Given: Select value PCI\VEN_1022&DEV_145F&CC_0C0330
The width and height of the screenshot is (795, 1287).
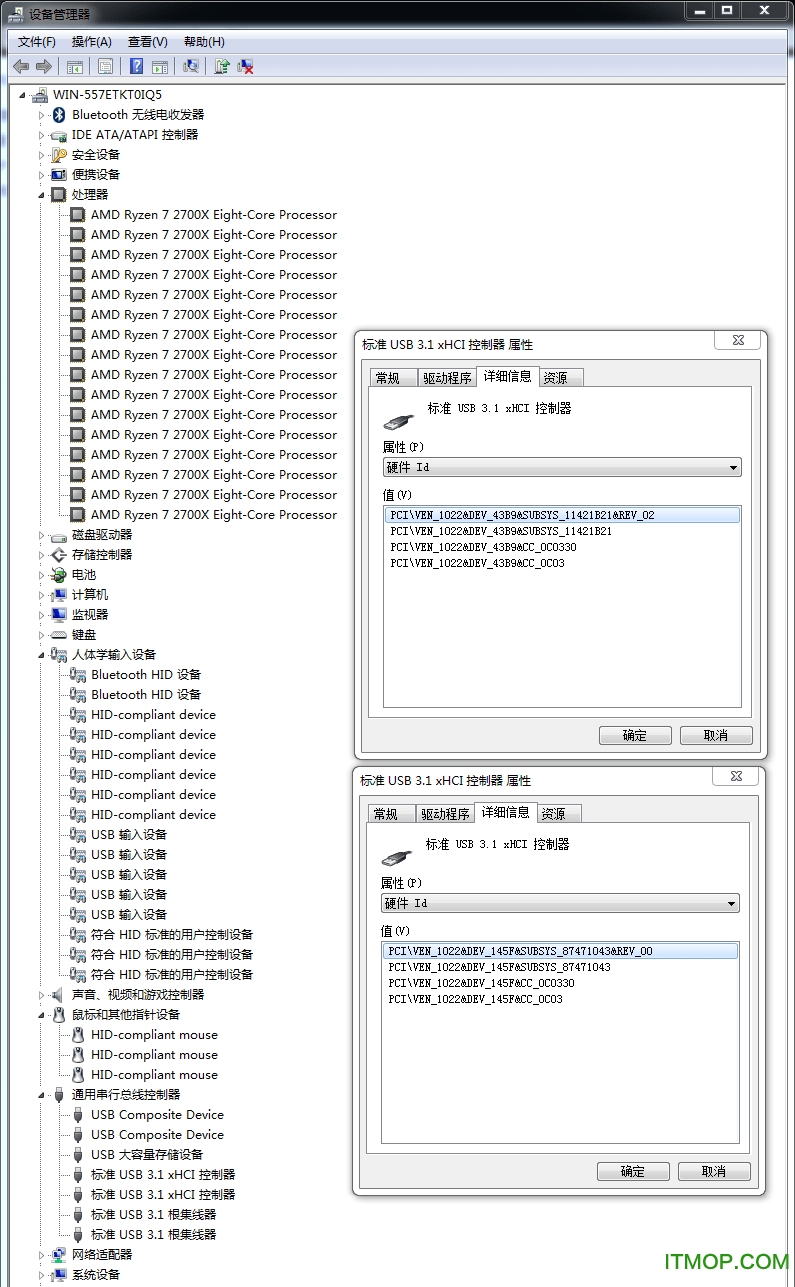Looking at the screenshot, I should [481, 983].
